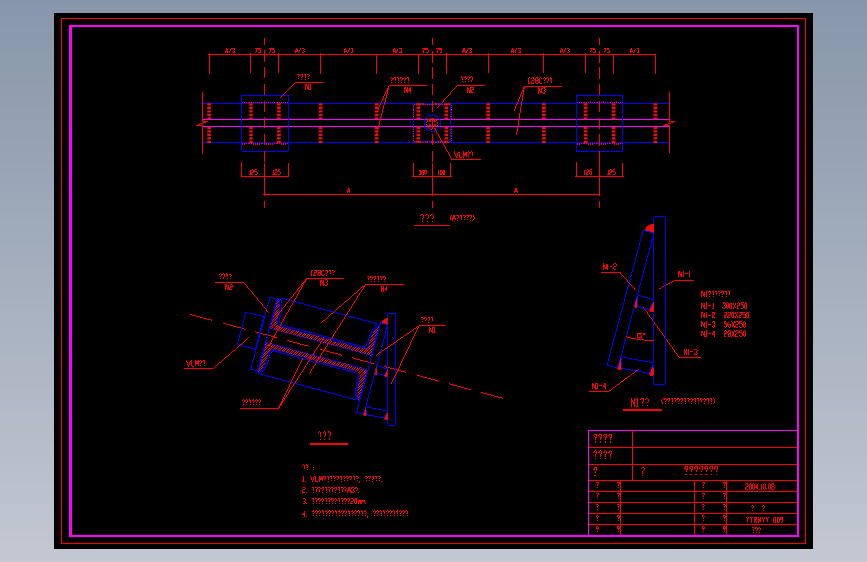Click the N4 callout in the section view
Screen dimensions: 867x562
(x=384, y=289)
